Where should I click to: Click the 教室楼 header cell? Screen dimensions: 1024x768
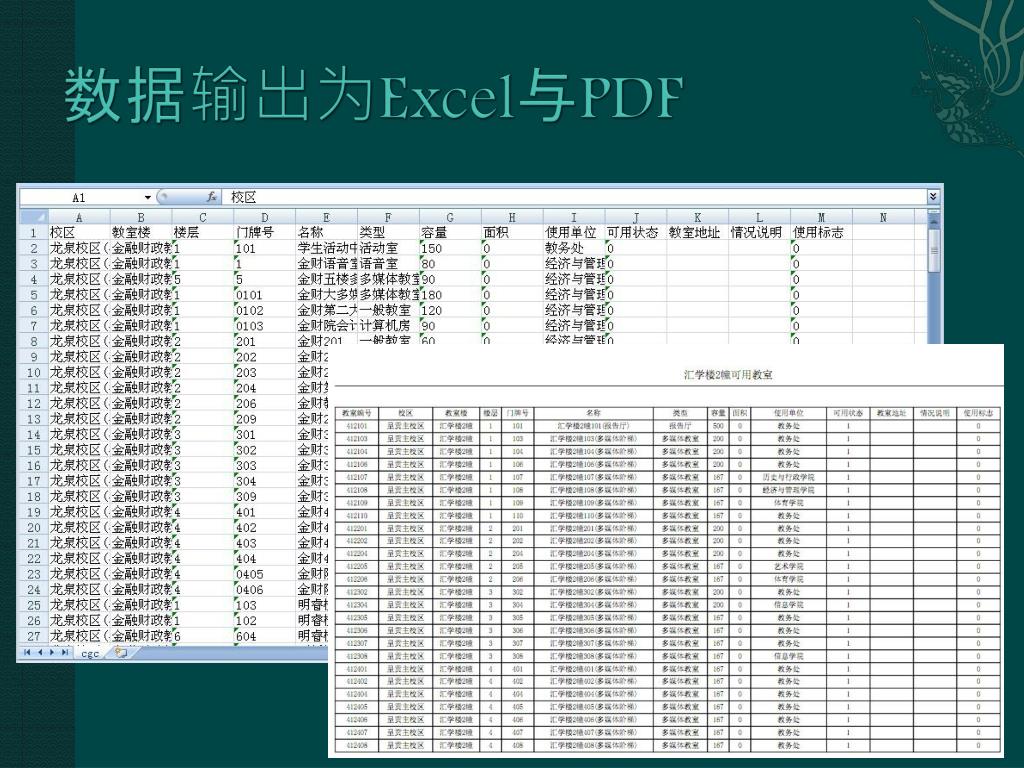pyautogui.click(x=140, y=232)
